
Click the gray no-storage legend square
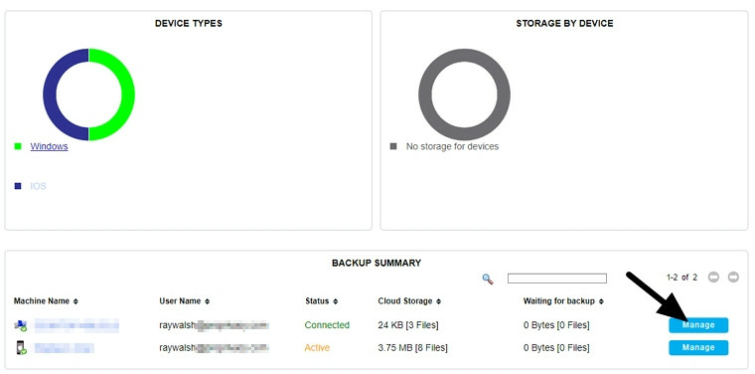pyautogui.click(x=393, y=146)
